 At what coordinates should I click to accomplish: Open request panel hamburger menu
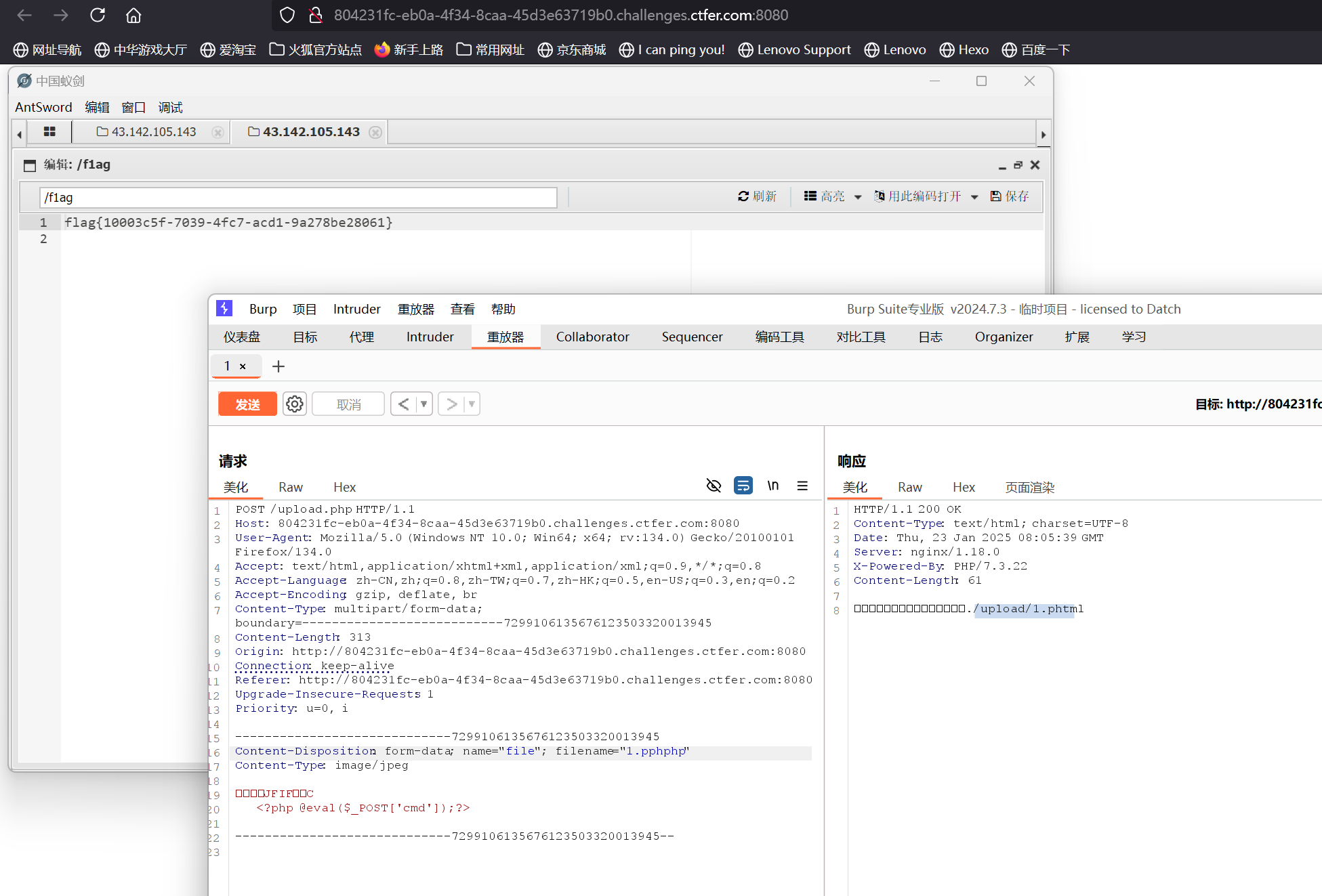[x=802, y=486]
